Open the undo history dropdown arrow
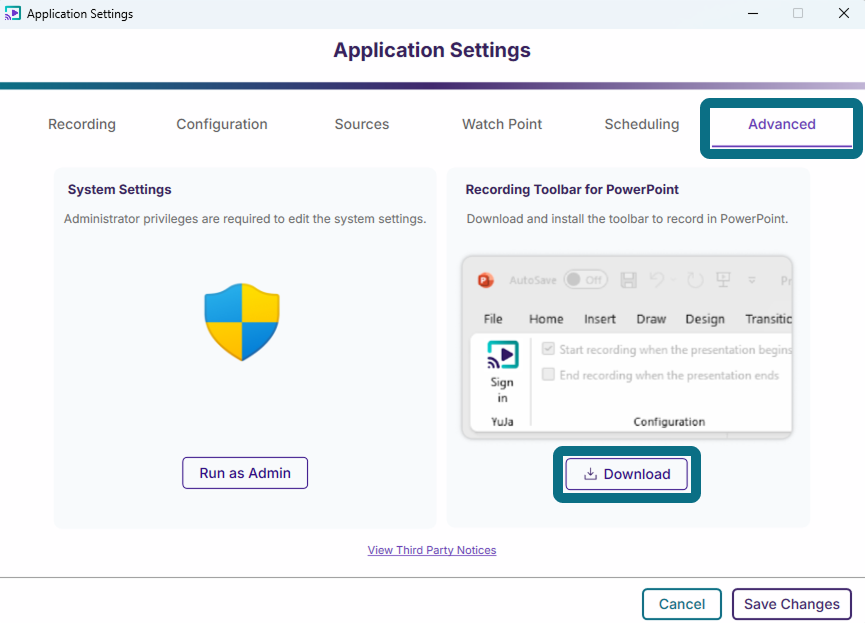865x623 pixels. point(674,280)
